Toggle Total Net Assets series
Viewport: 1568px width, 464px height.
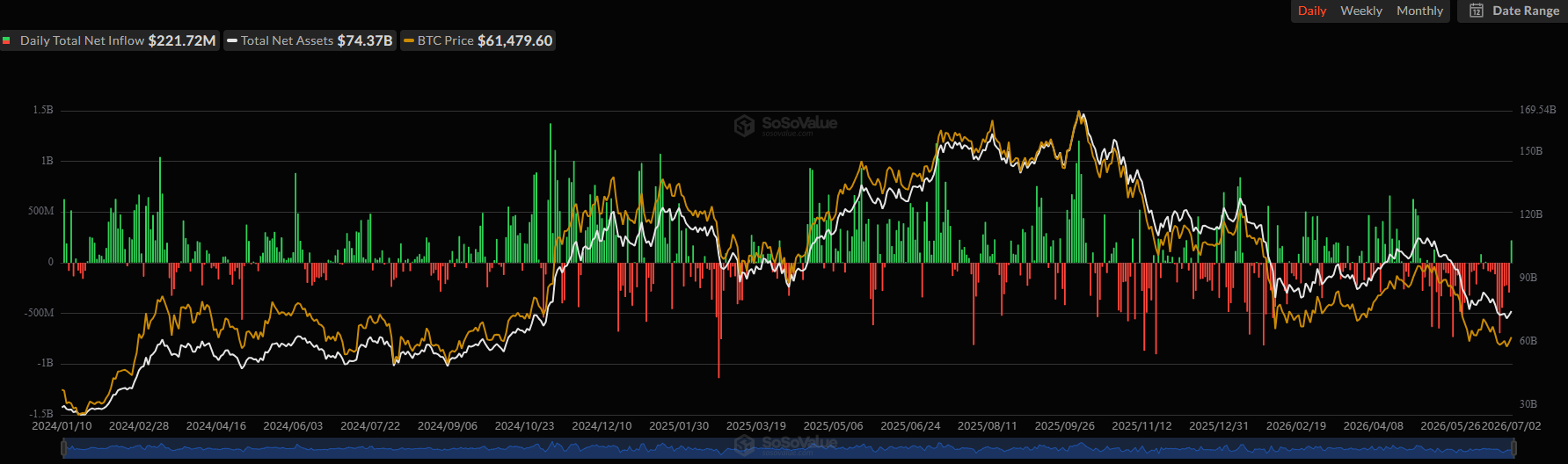(310, 40)
